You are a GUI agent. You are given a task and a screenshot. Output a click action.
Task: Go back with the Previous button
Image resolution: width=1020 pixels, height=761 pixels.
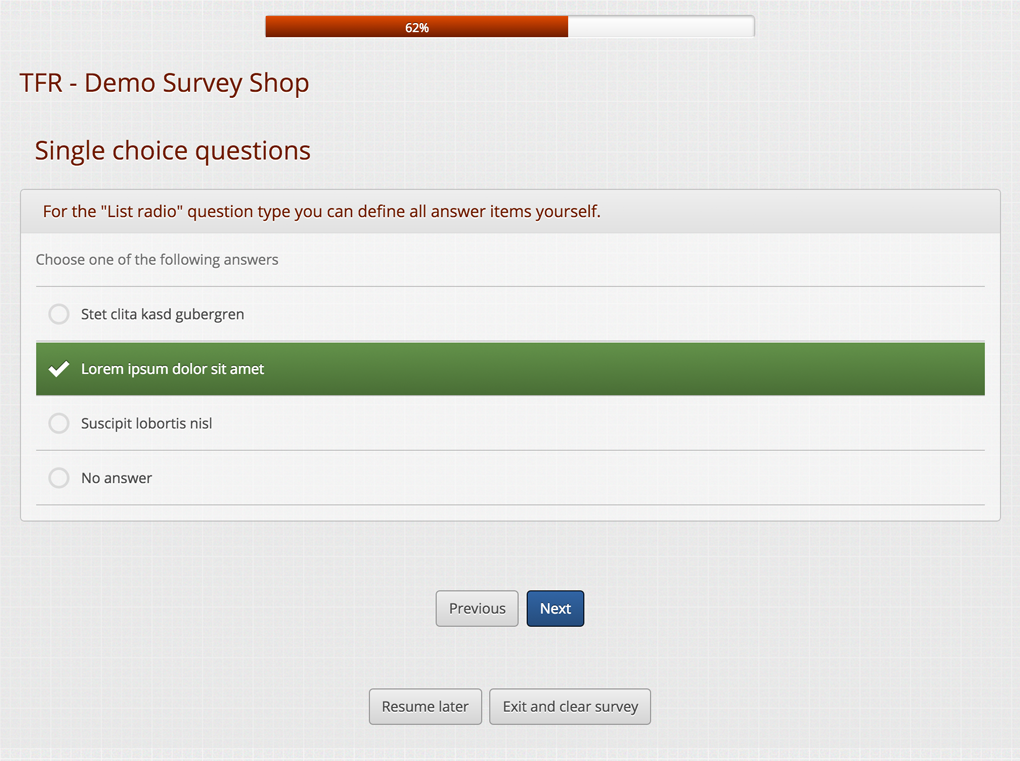point(477,608)
